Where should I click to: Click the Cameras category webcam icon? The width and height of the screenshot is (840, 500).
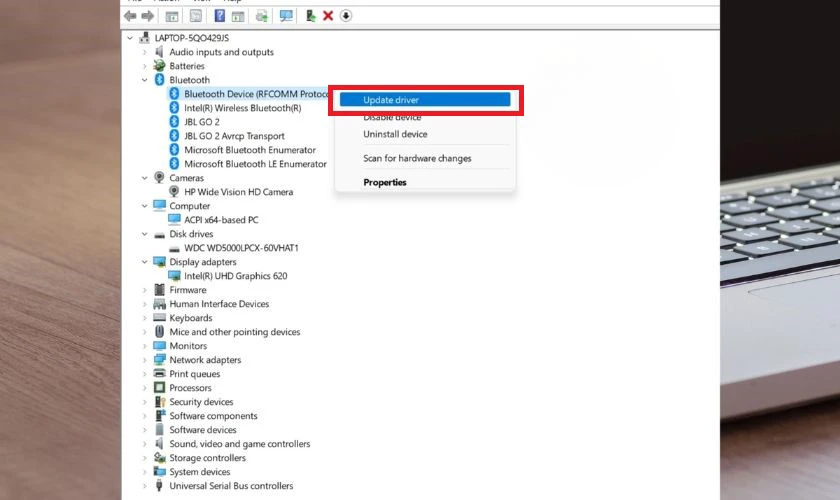point(159,177)
